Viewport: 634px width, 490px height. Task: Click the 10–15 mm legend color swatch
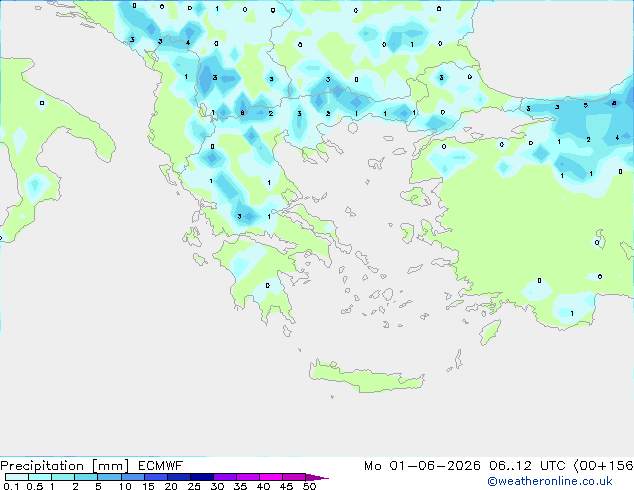(133, 477)
